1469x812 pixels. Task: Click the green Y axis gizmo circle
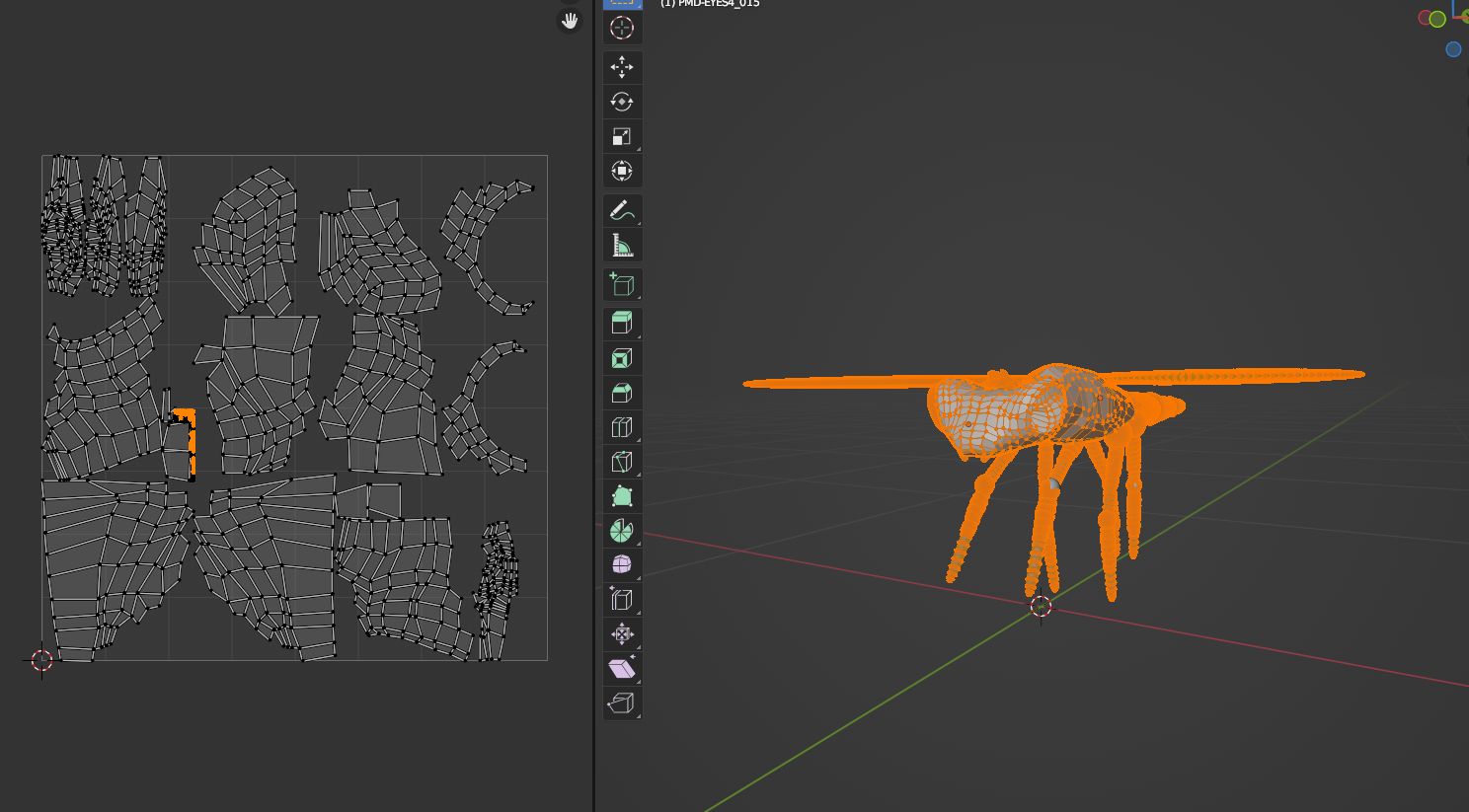pyautogui.click(x=1437, y=19)
